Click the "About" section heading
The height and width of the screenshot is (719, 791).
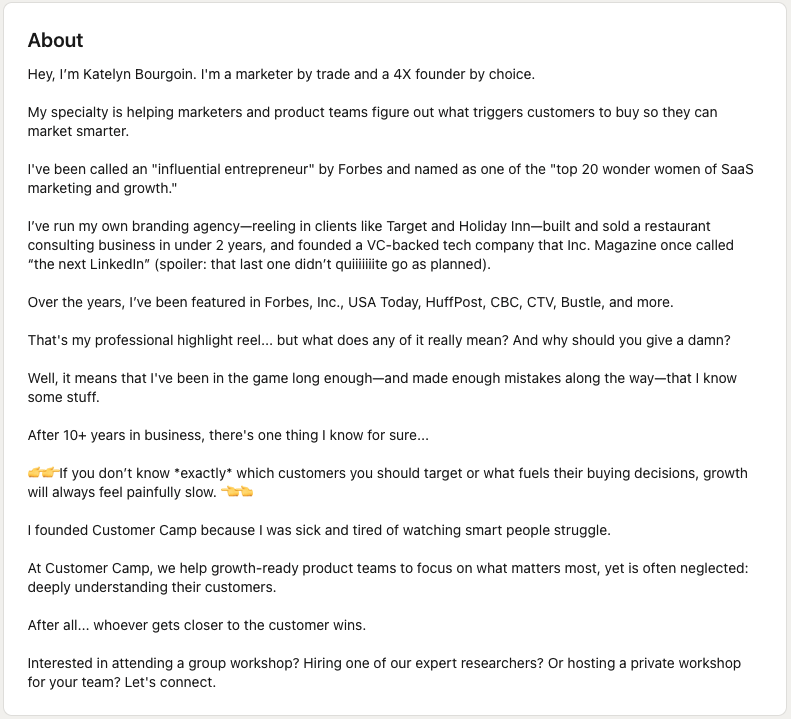coord(56,41)
